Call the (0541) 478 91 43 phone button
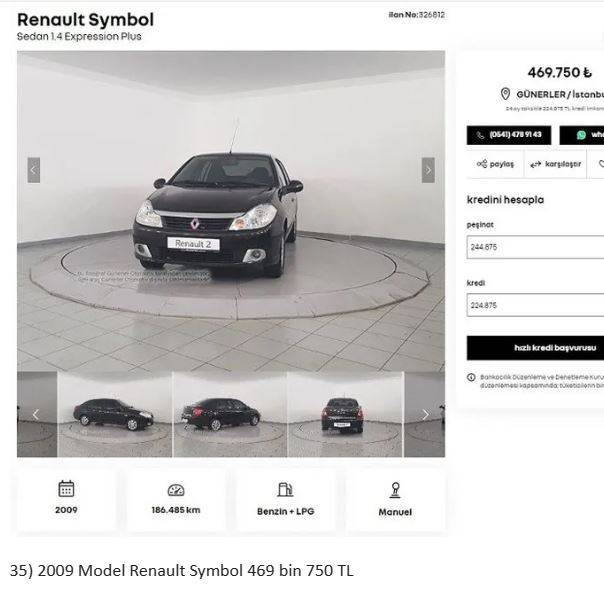Image resolution: width=604 pixels, height=597 pixels. pos(509,135)
